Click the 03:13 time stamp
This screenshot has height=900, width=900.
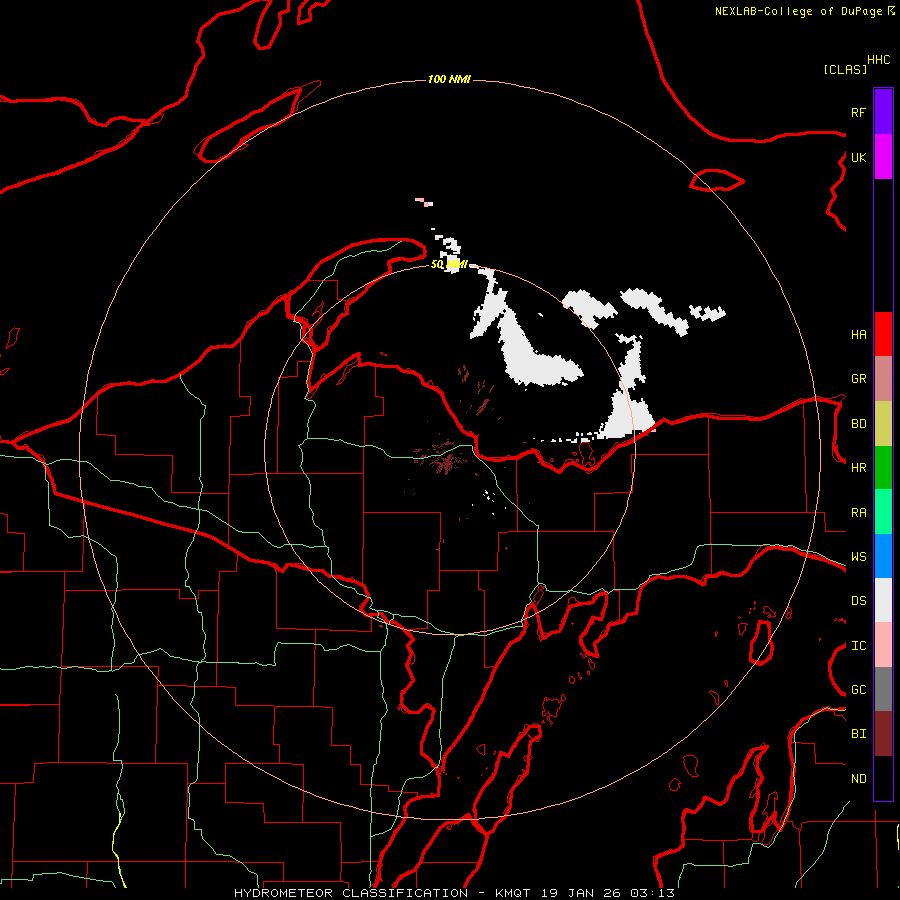point(652,893)
